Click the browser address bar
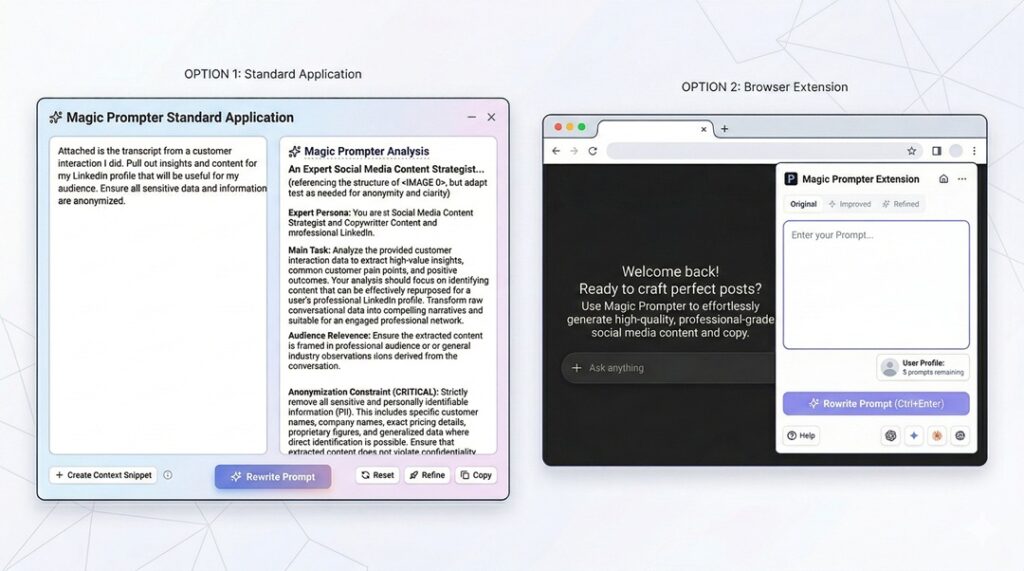Screen dimensions: 1024x571 (764, 151)
